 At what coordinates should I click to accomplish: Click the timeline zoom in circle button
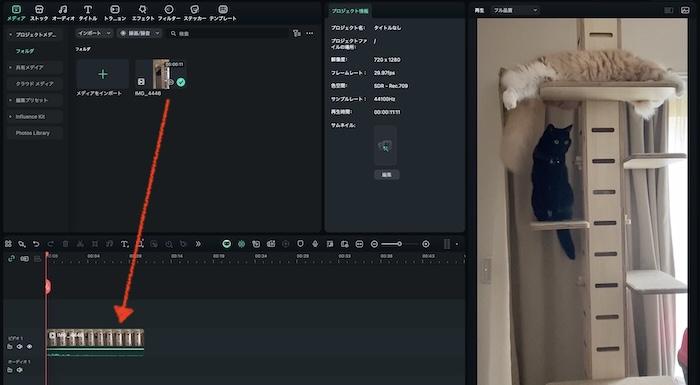(426, 244)
